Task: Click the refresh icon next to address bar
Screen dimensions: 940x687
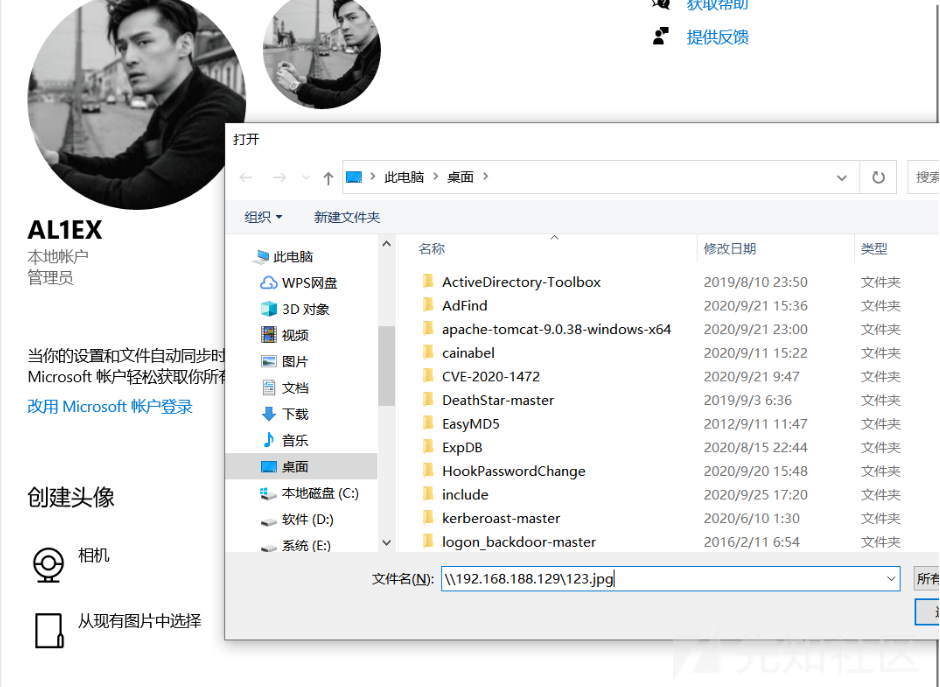Action: coord(878,176)
